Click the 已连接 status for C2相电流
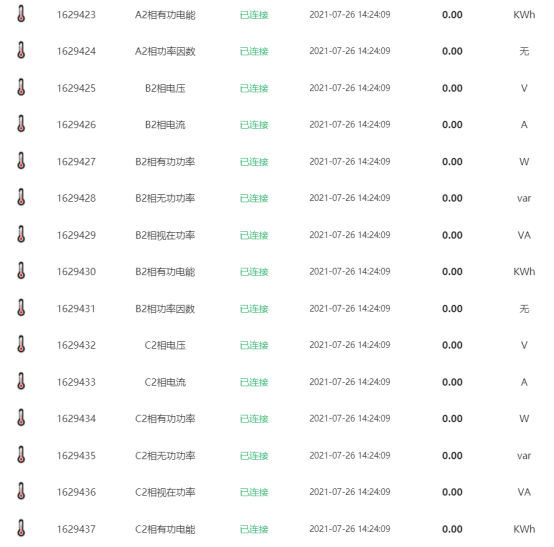554x547 pixels. 254,382
